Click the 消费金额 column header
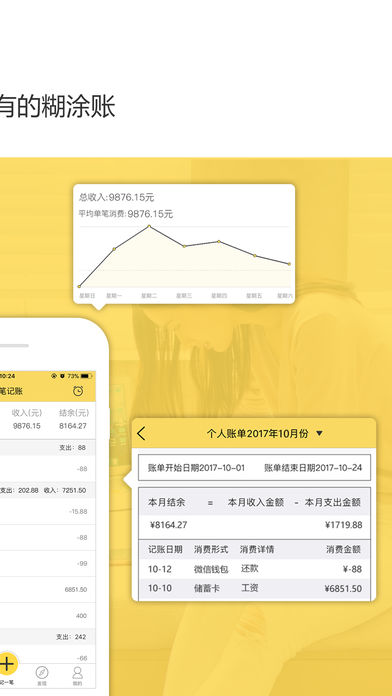 click(343, 550)
